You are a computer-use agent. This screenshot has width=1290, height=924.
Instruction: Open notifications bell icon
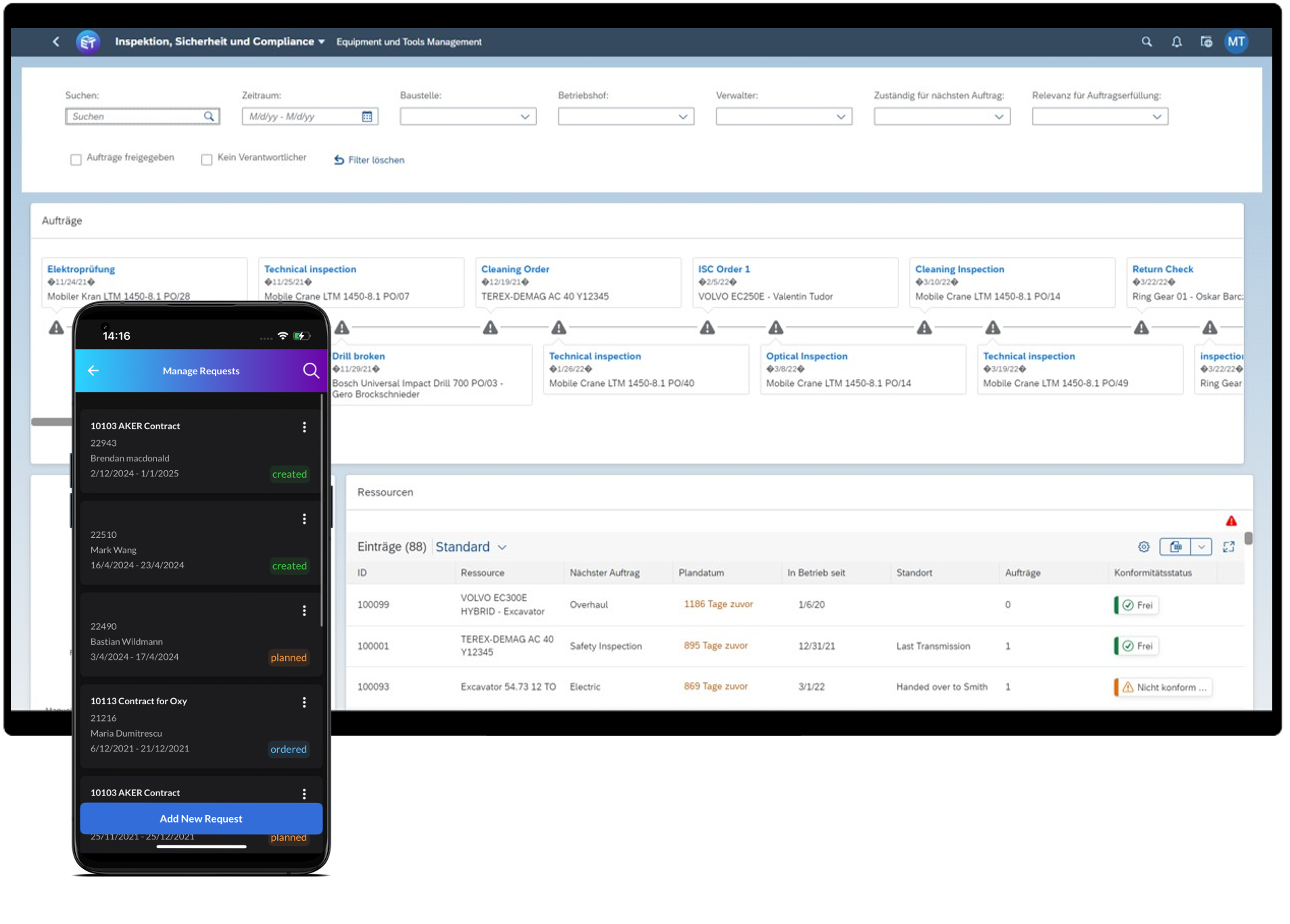pos(1176,42)
